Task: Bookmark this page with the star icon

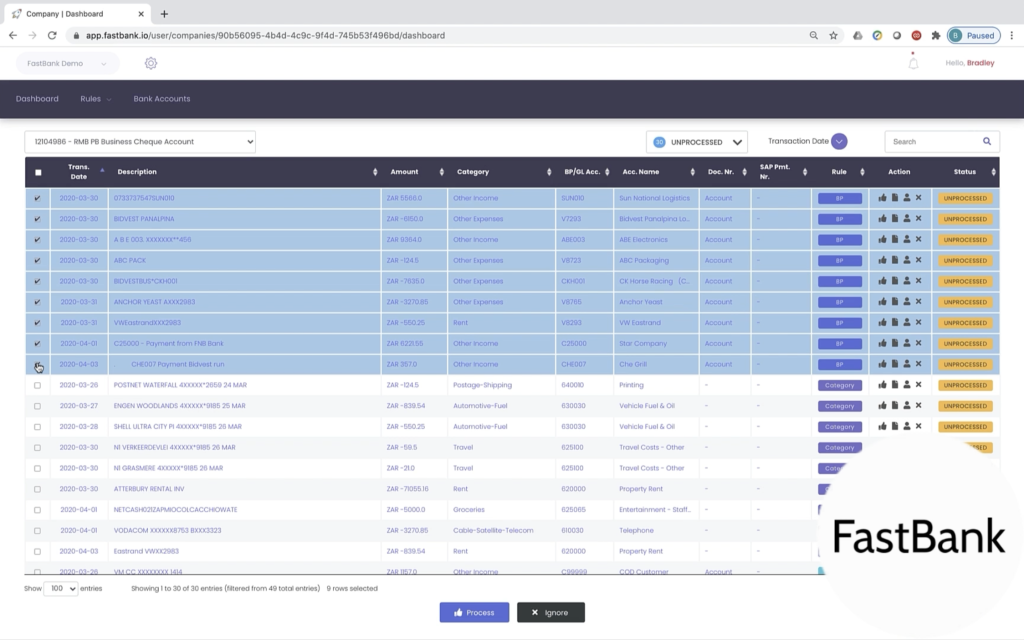Action: 833,35
